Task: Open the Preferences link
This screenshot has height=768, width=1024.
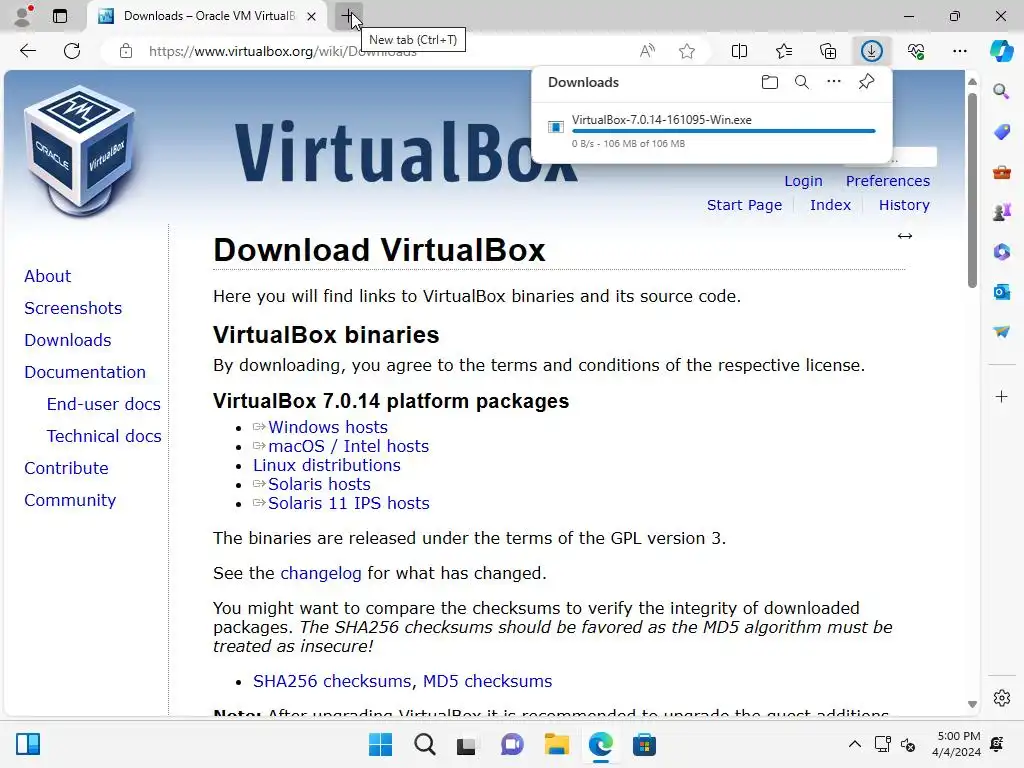Action: coord(888,181)
